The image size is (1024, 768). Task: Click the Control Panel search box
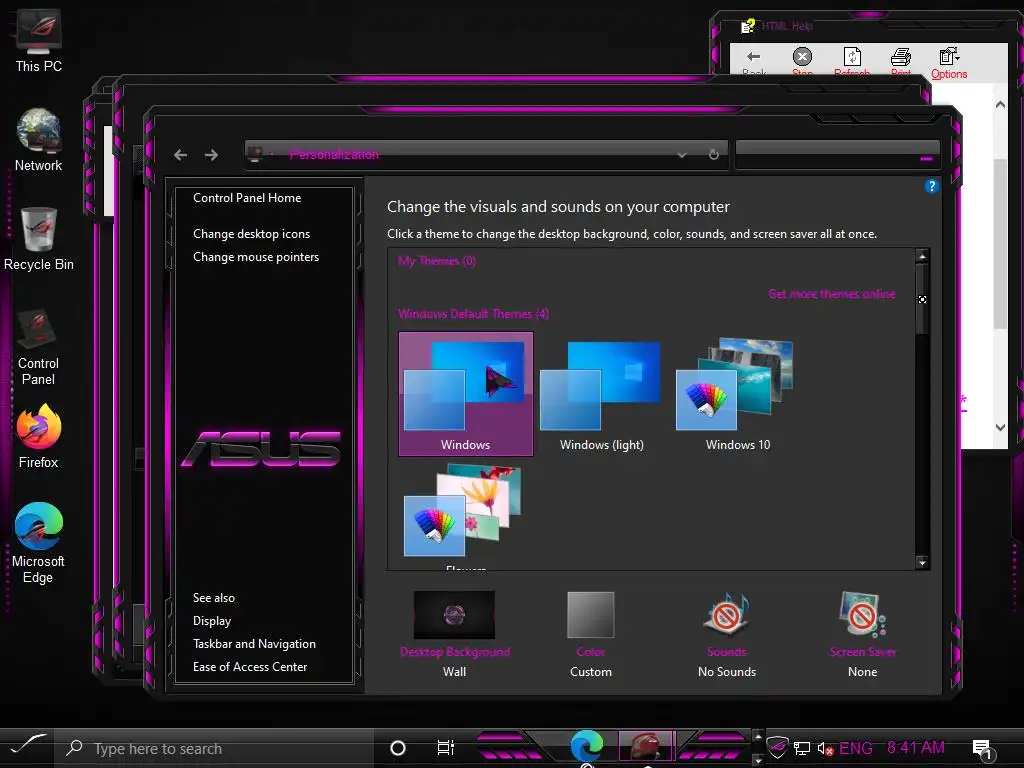[x=837, y=155]
